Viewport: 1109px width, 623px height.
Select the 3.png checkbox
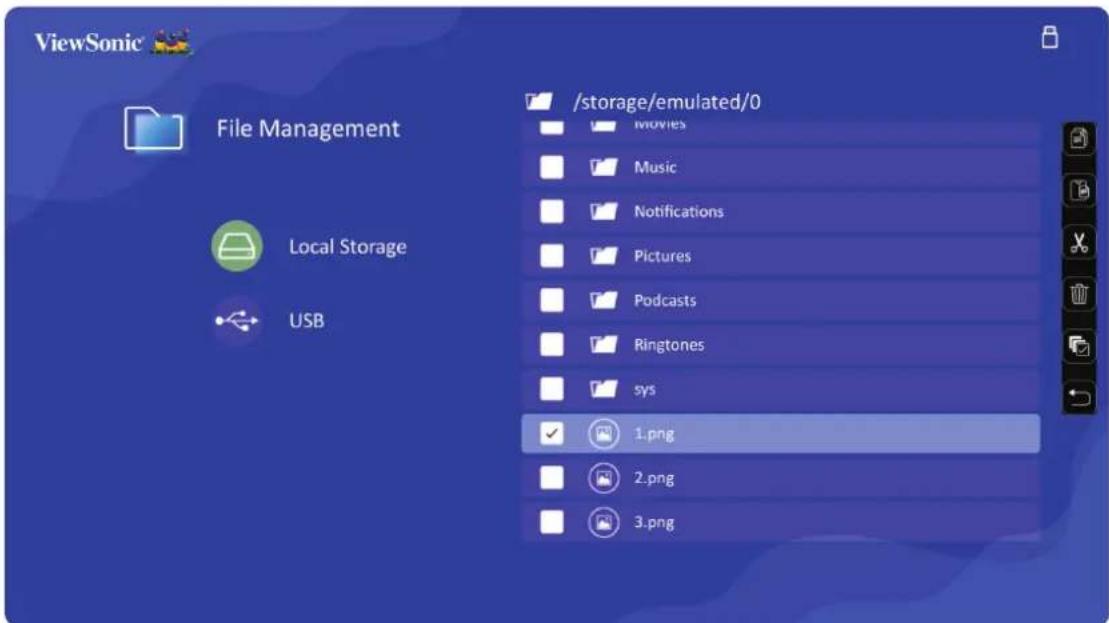552,523
